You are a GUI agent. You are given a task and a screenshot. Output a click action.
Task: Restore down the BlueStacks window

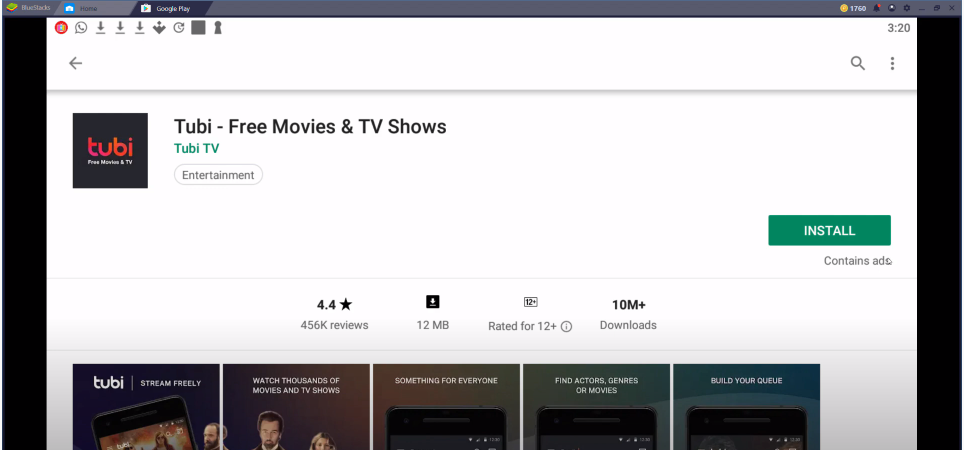(937, 8)
